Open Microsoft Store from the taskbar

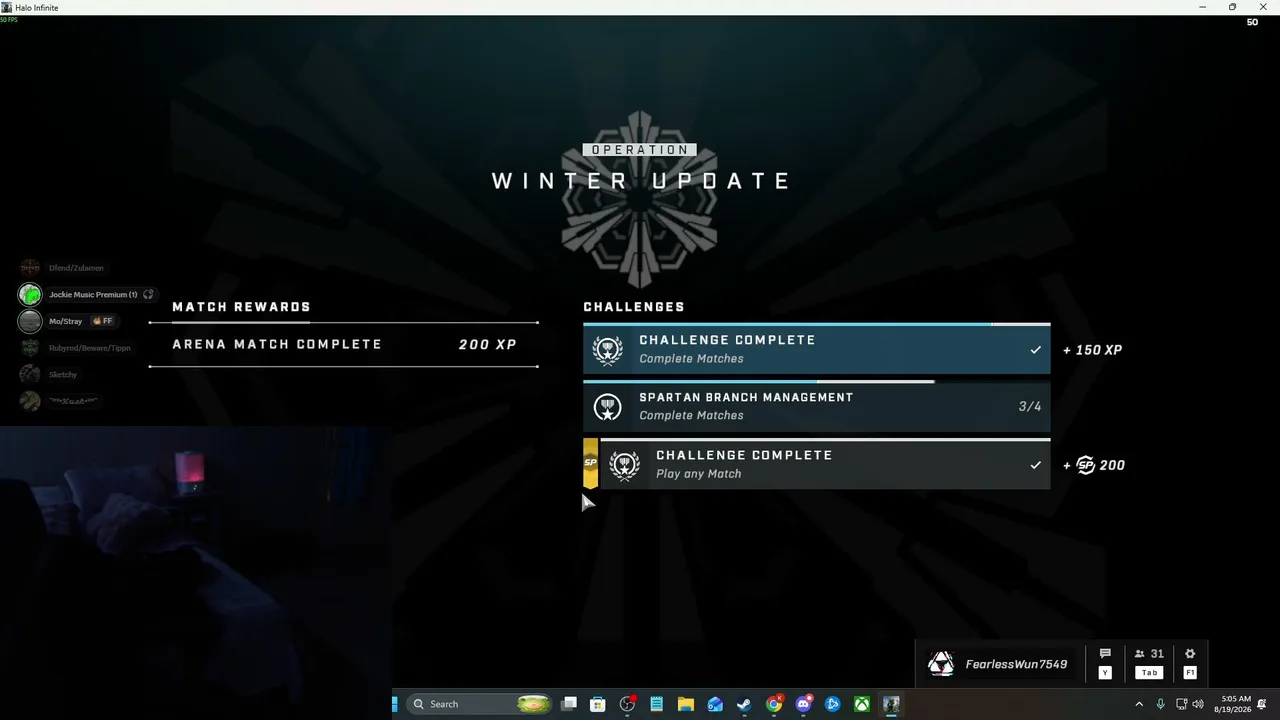coord(598,704)
